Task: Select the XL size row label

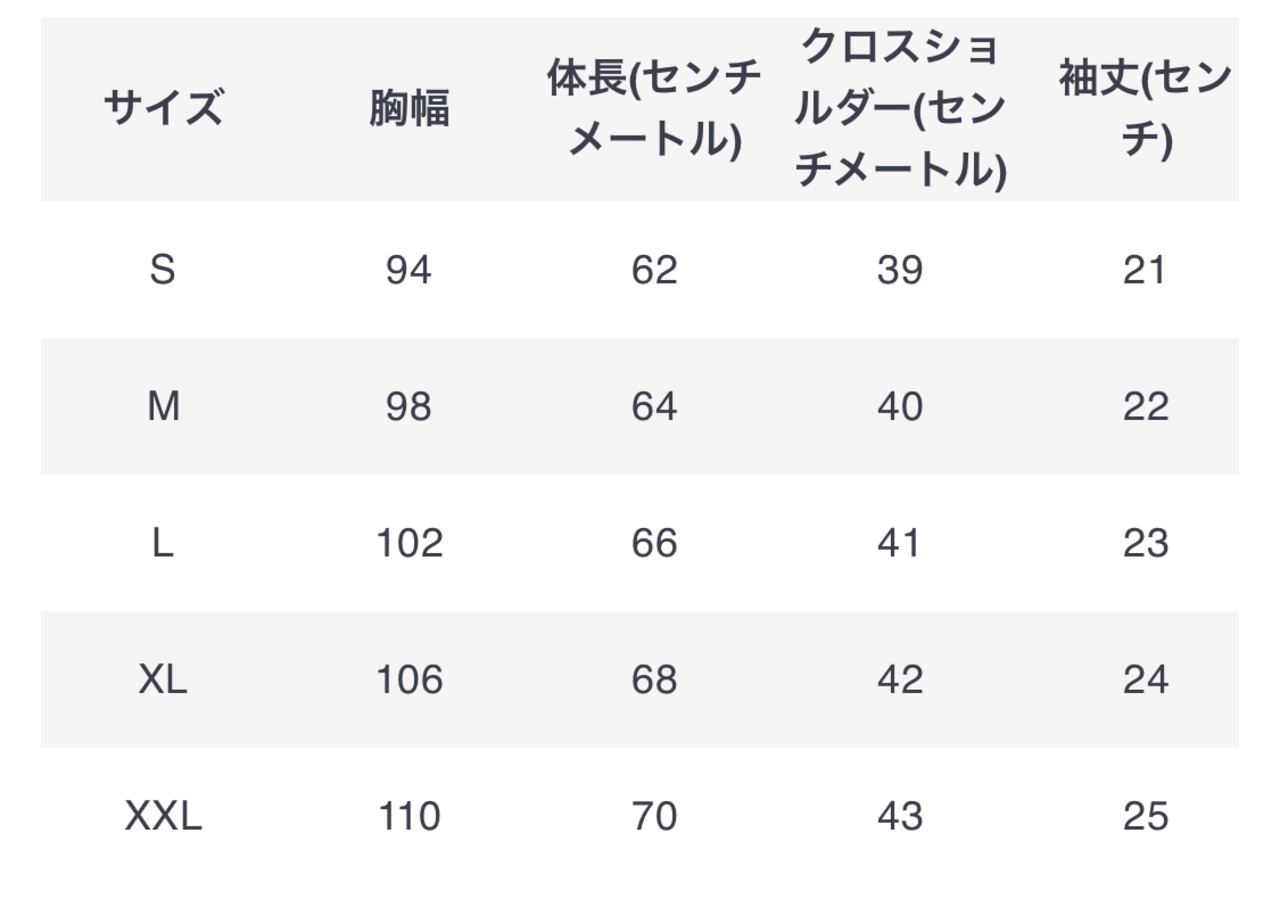Action: coord(163,680)
